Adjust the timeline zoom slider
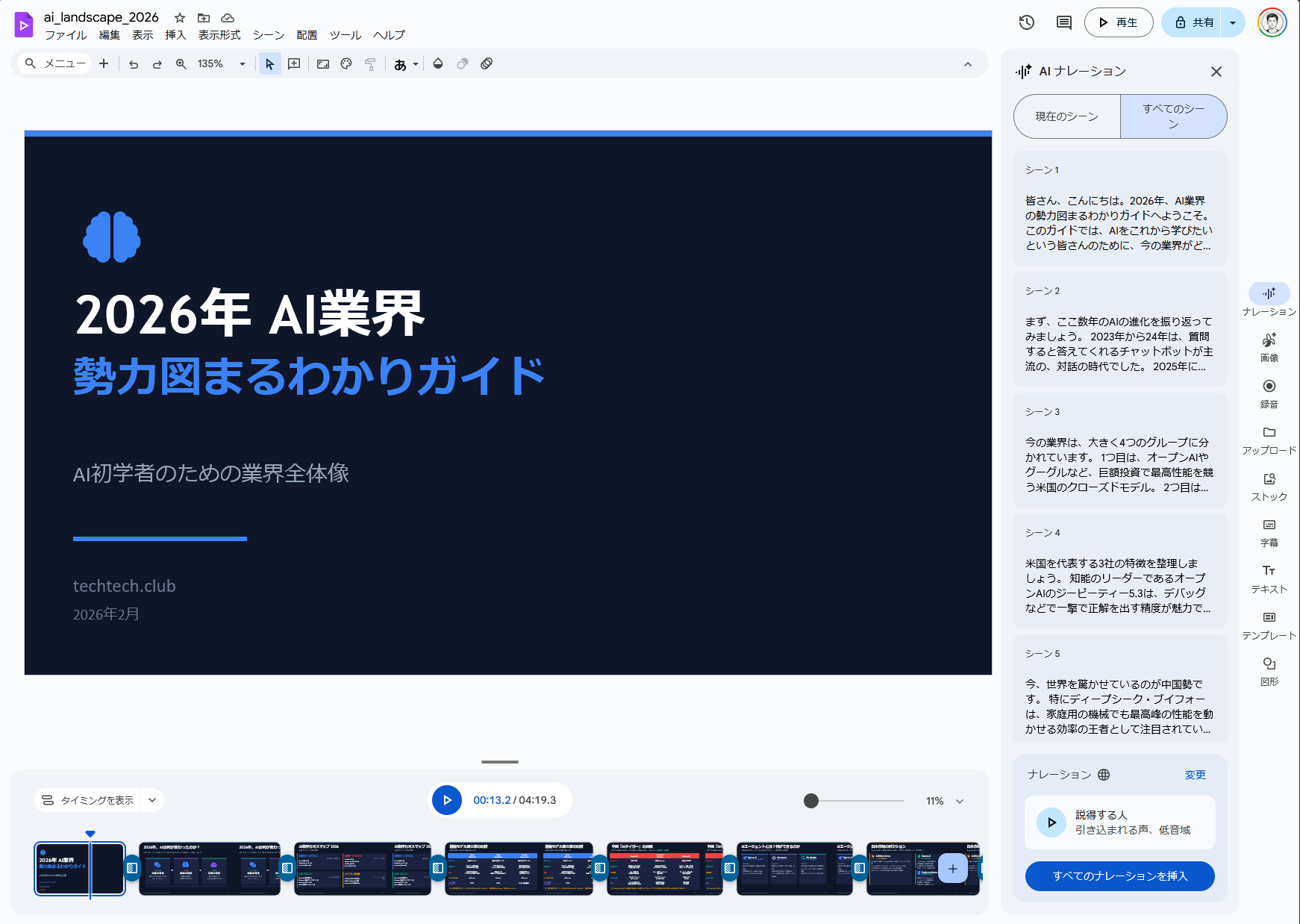 coord(812,799)
